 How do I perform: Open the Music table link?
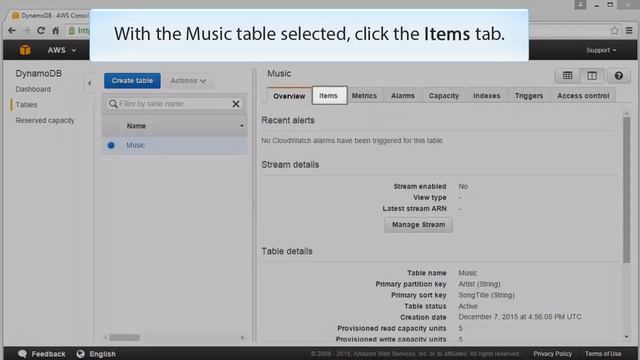pos(136,145)
